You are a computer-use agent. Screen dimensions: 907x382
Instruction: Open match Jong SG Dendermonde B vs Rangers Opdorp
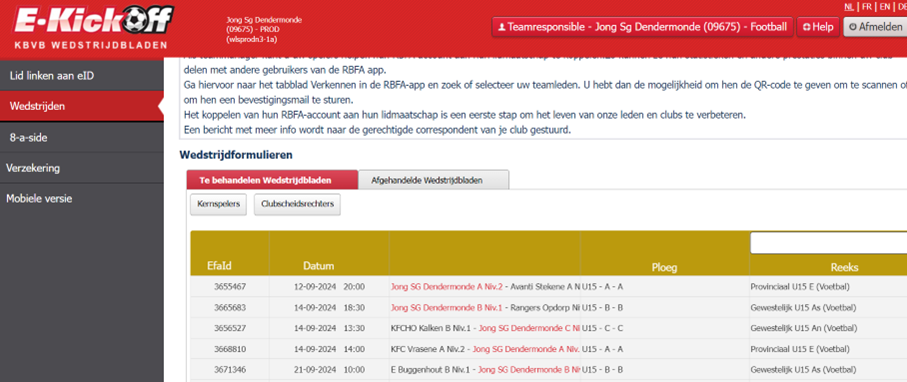485,307
